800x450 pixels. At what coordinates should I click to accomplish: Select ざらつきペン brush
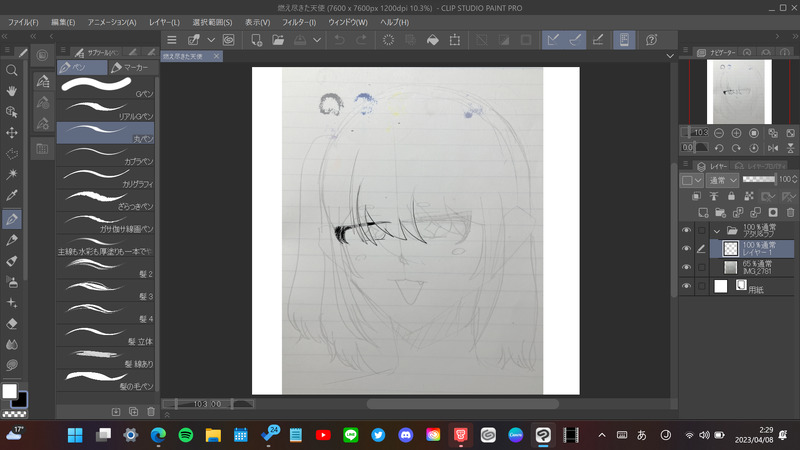pyautogui.click(x=106, y=199)
